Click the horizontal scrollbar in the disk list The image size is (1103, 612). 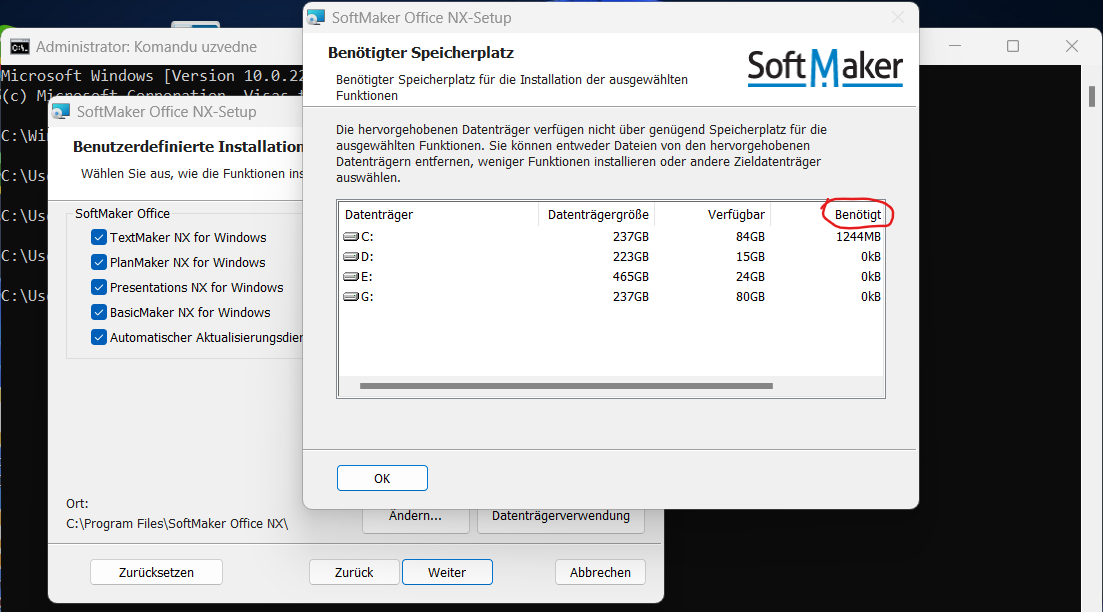[566, 386]
